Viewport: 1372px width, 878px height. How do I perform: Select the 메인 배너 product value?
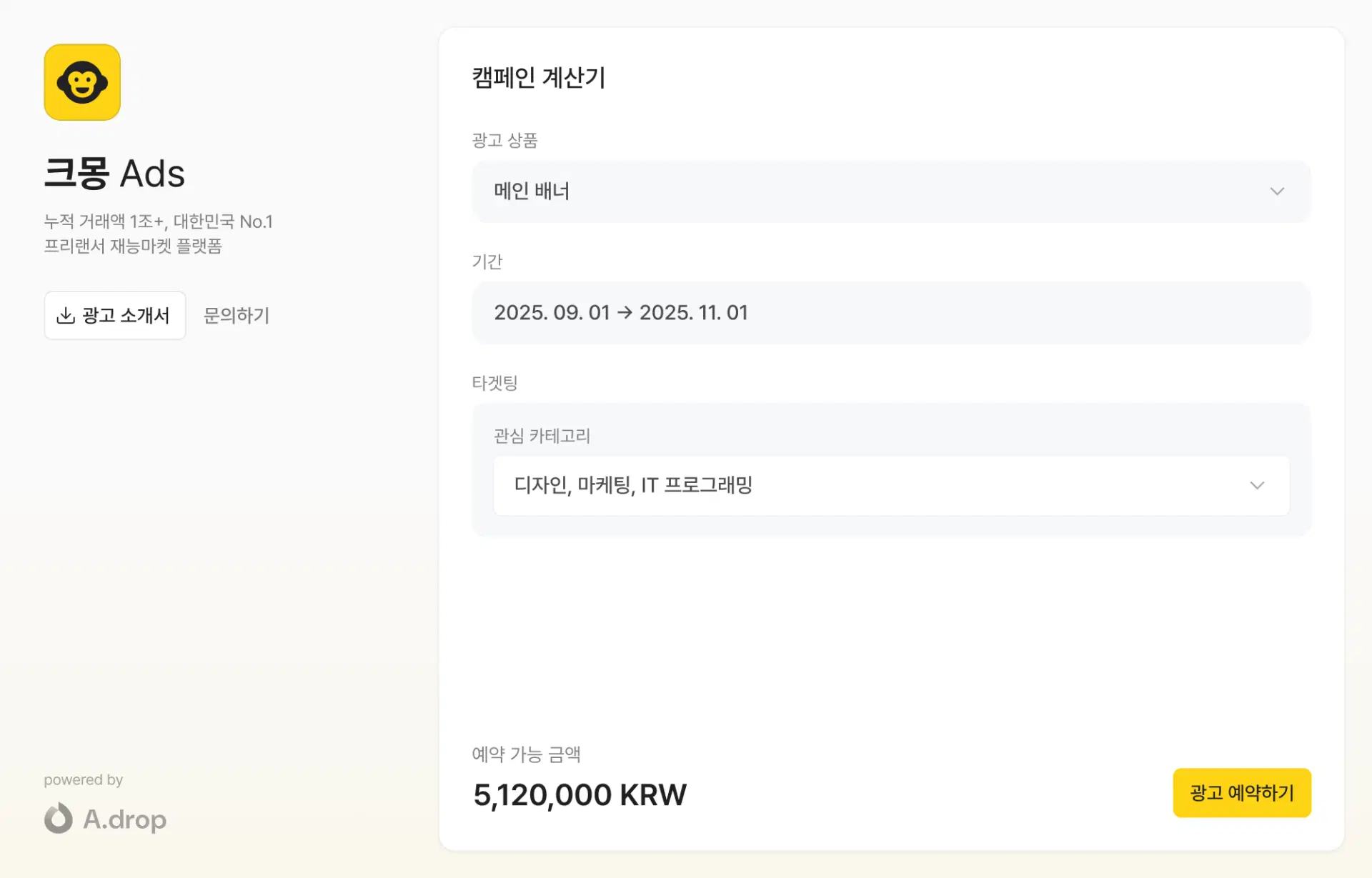(x=532, y=191)
